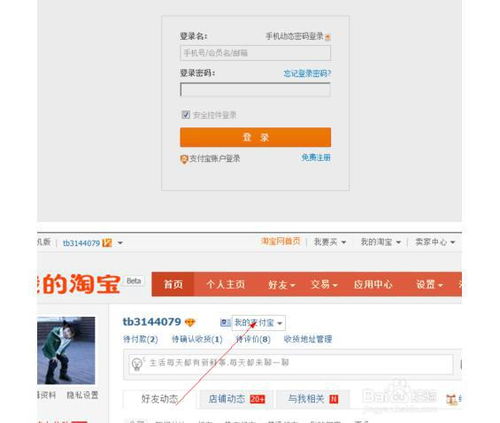500x423 pixels.
Task: Open 待评价(8) orders
Action: click(253, 340)
